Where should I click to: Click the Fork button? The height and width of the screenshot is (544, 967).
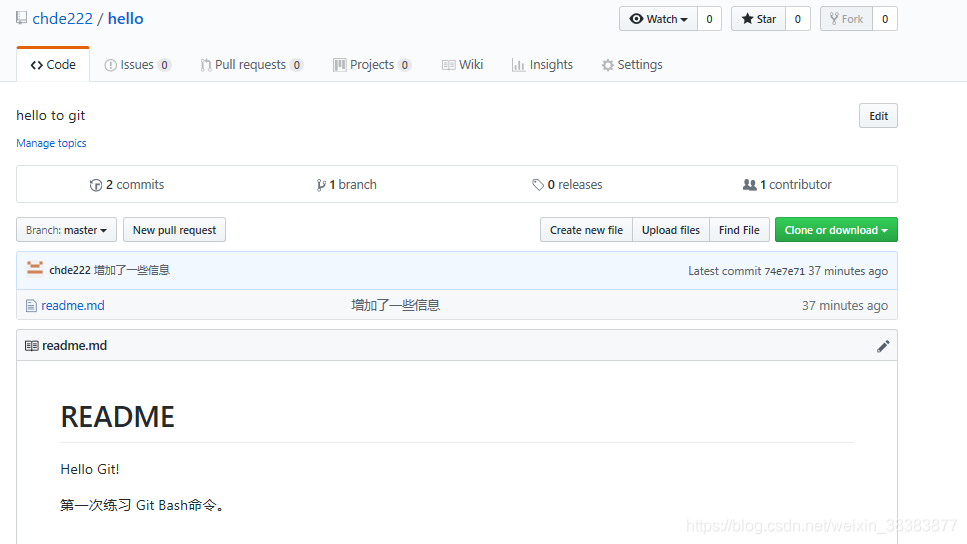[x=846, y=19]
